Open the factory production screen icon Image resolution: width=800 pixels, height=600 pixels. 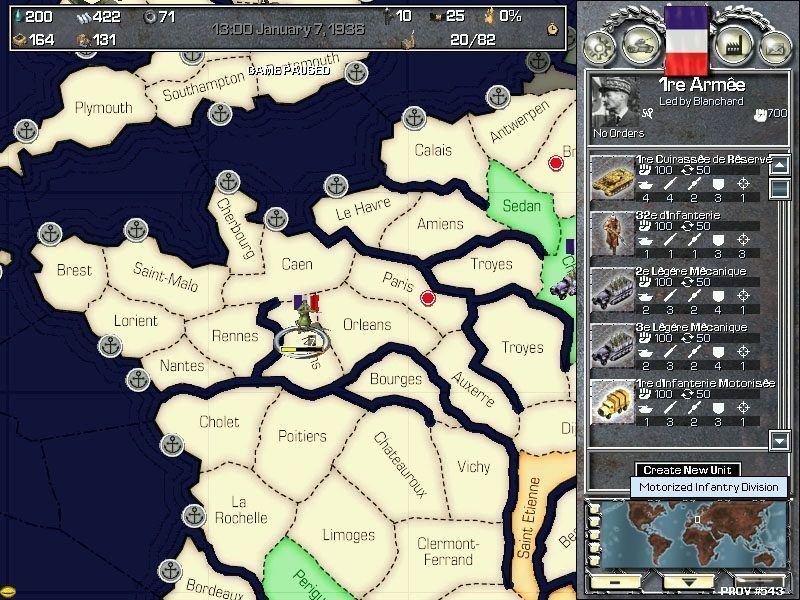pos(733,46)
